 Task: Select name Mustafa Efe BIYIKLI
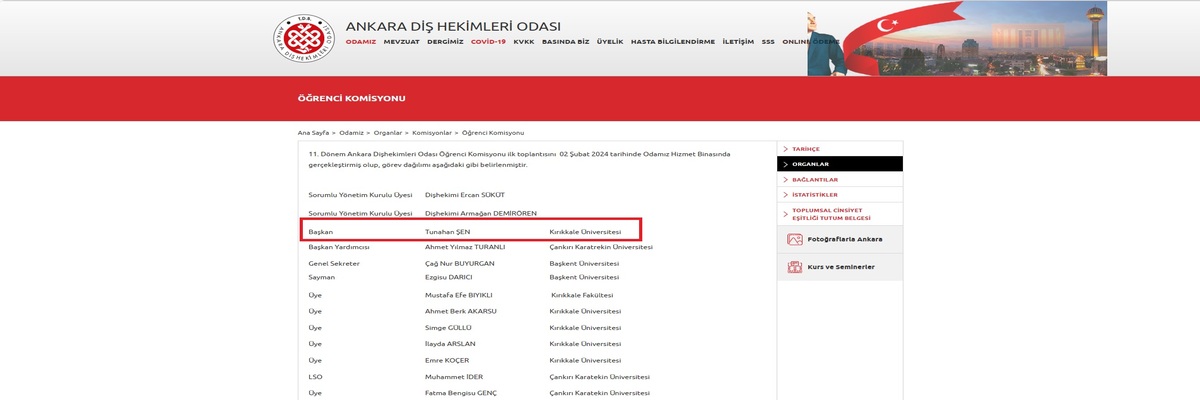click(459, 296)
